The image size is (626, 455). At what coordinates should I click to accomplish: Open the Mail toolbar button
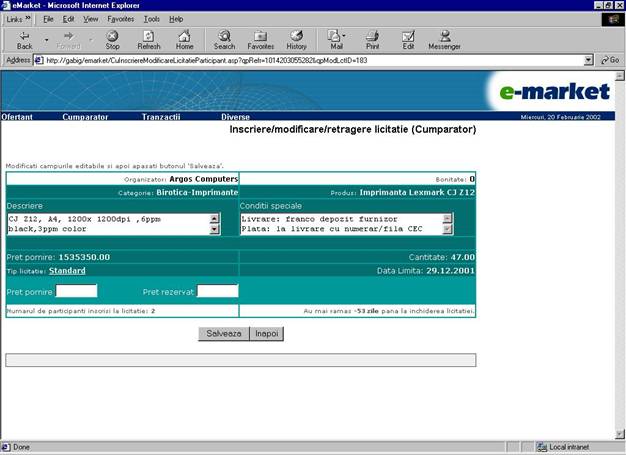click(x=335, y=39)
